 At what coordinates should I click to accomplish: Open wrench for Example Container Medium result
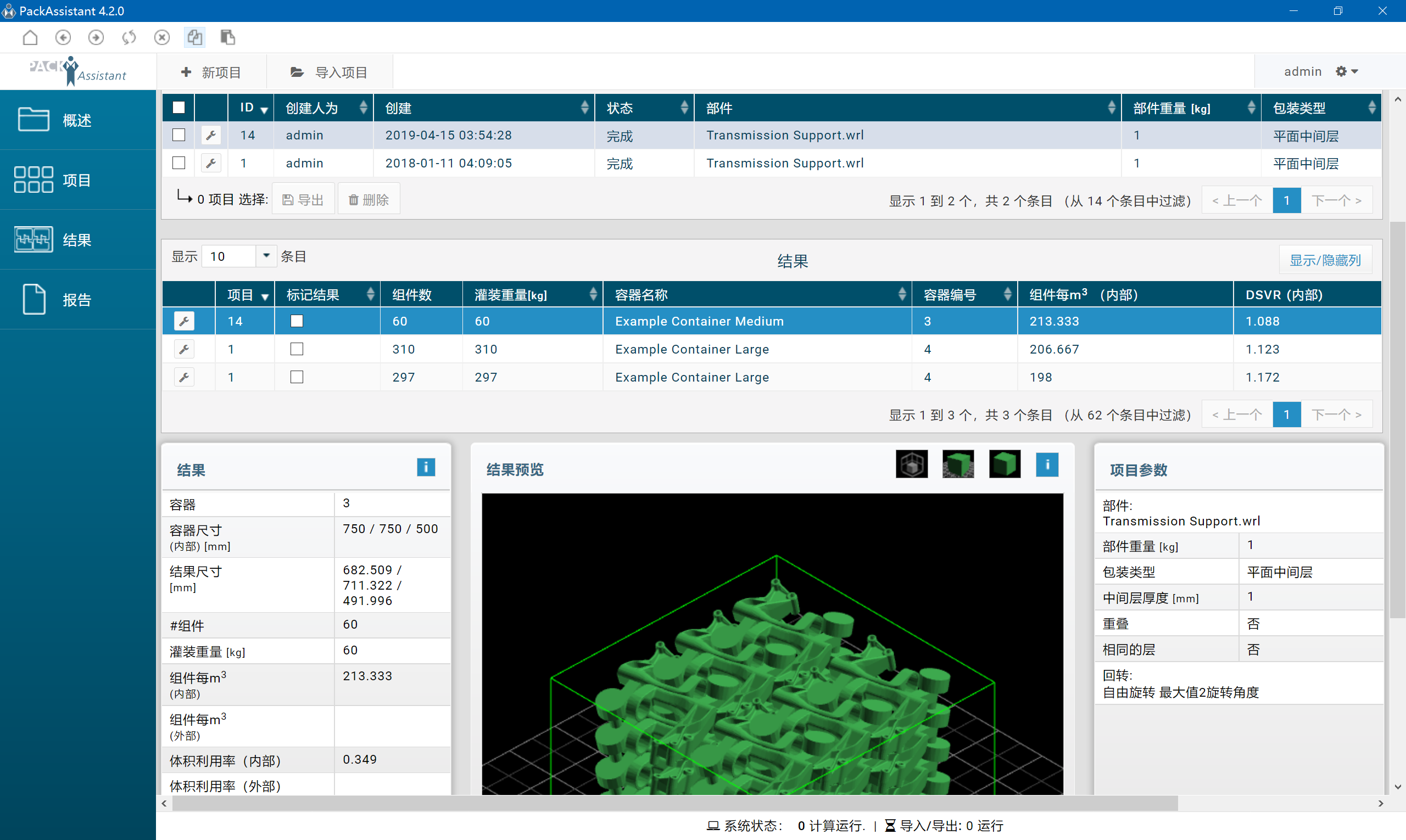tap(184, 321)
